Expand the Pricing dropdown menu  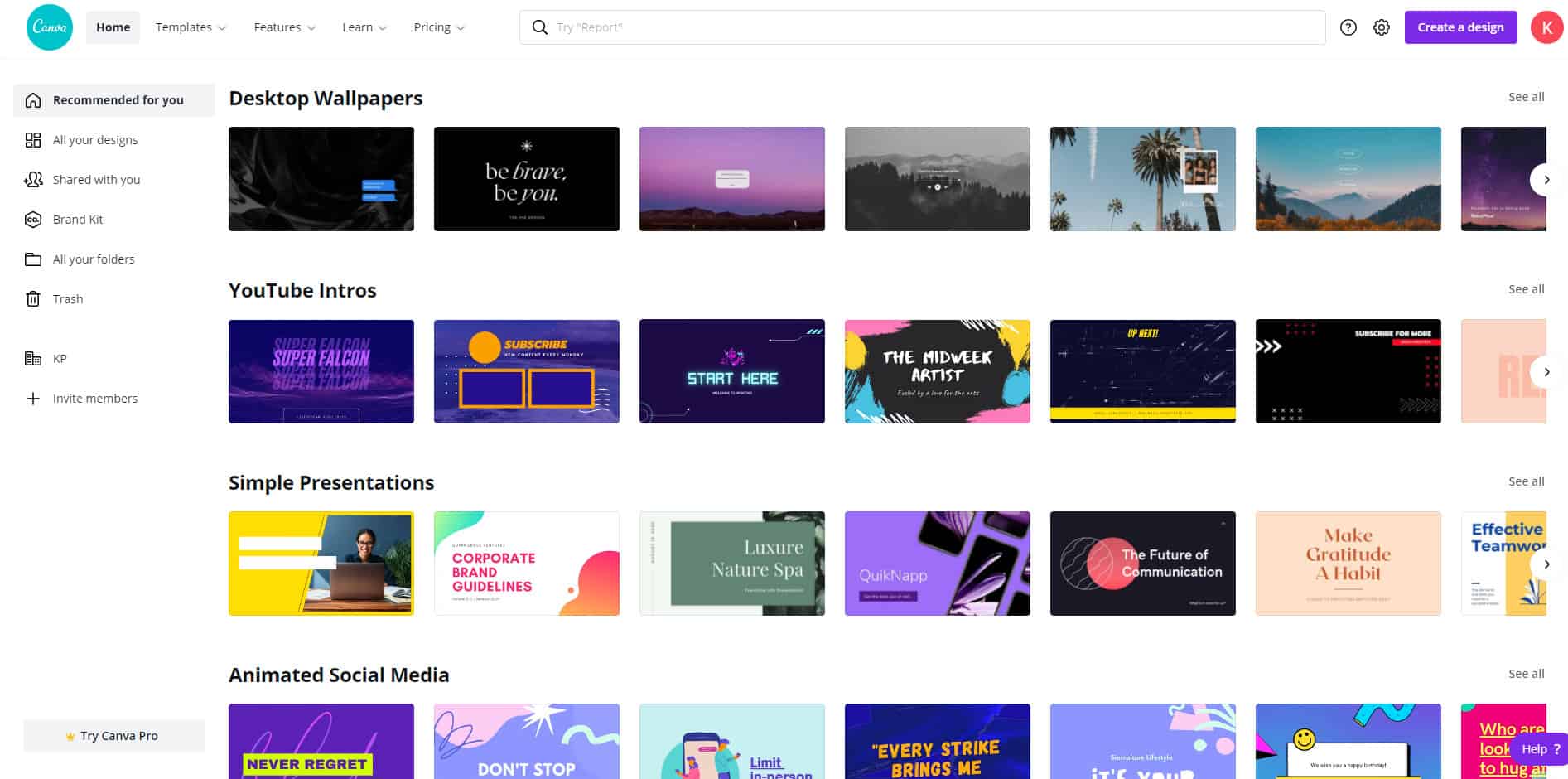[x=439, y=27]
